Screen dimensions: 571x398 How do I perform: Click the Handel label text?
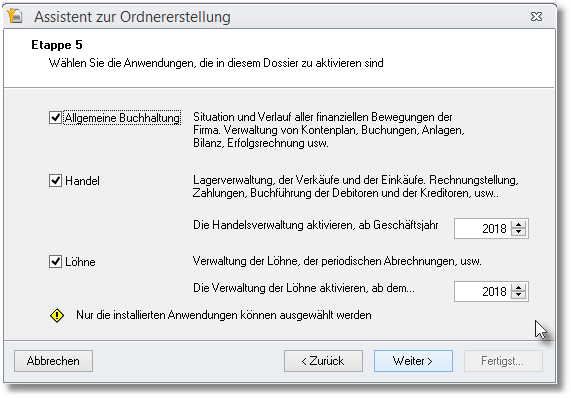82,181
